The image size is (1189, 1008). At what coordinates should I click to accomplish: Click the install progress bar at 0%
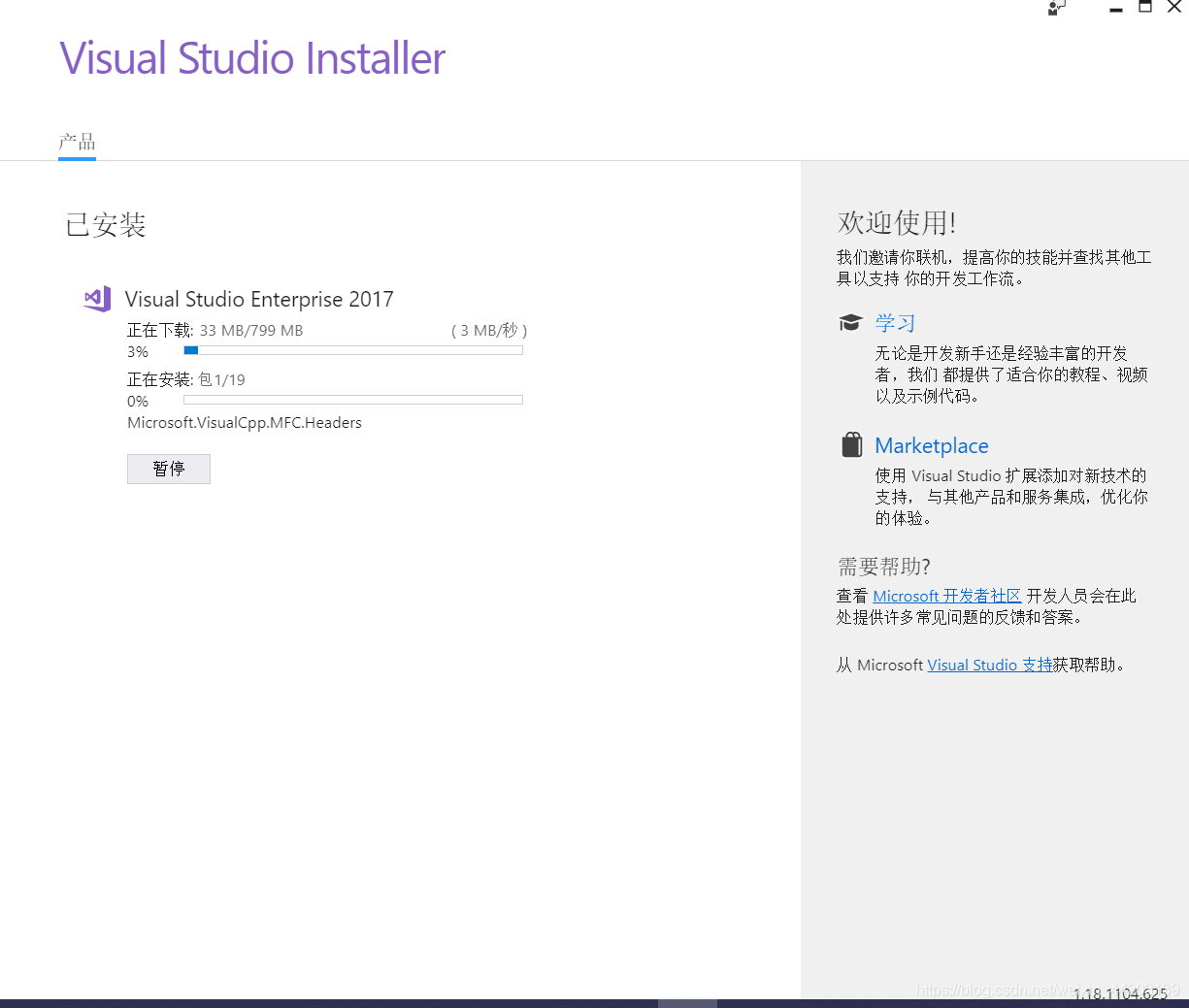coord(353,400)
